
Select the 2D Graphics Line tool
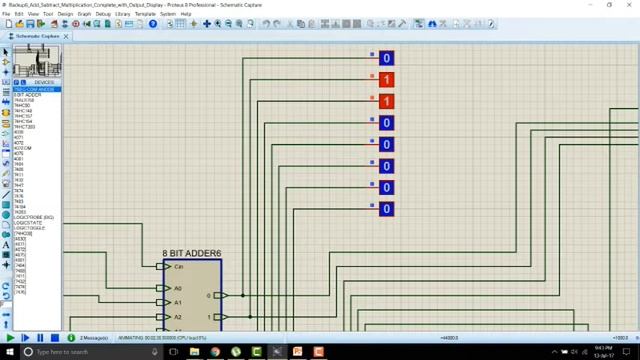point(6,195)
